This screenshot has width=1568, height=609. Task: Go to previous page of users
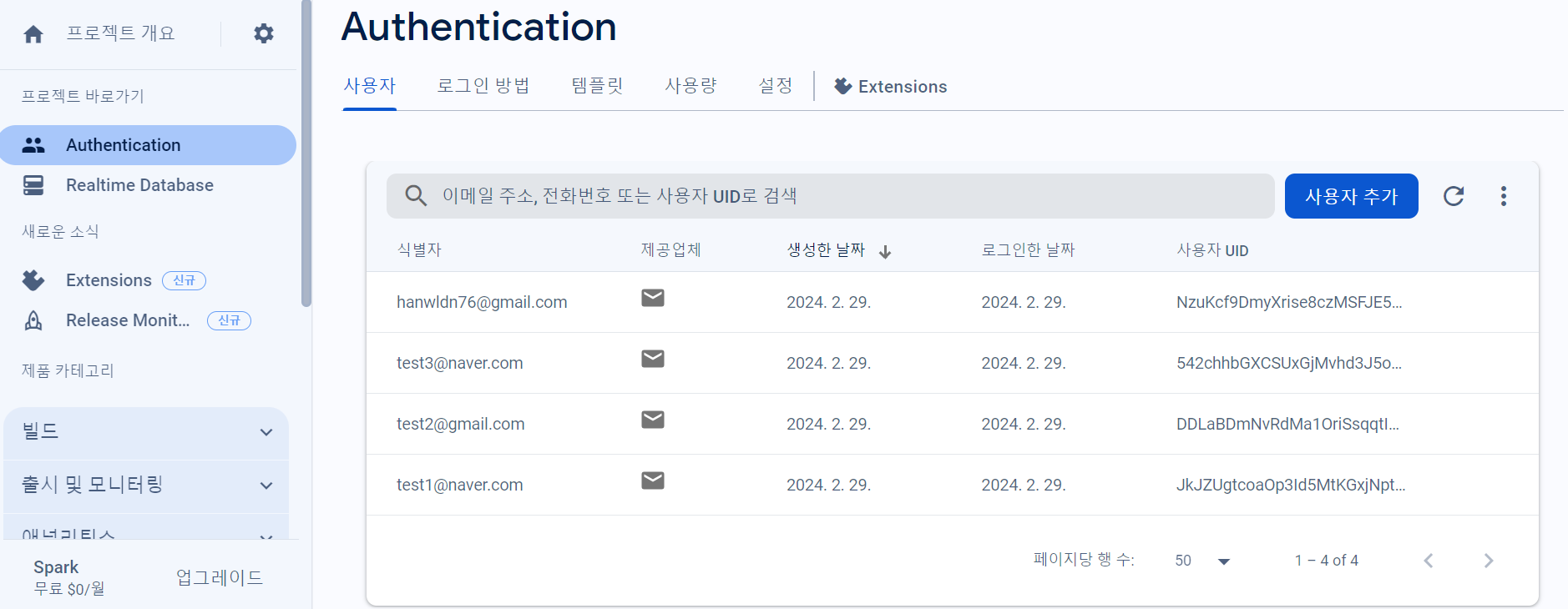[1429, 561]
